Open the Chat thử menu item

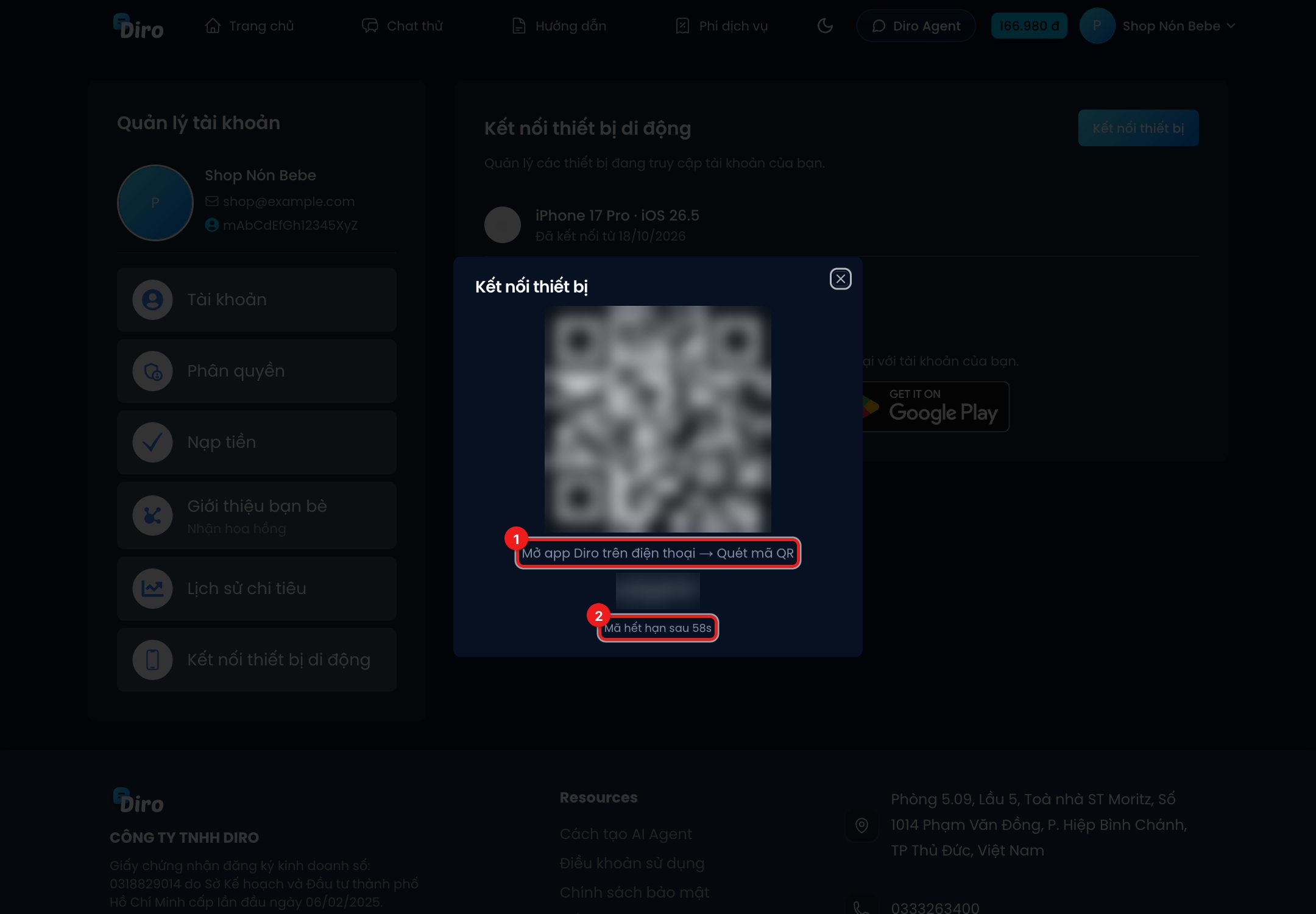click(x=402, y=26)
